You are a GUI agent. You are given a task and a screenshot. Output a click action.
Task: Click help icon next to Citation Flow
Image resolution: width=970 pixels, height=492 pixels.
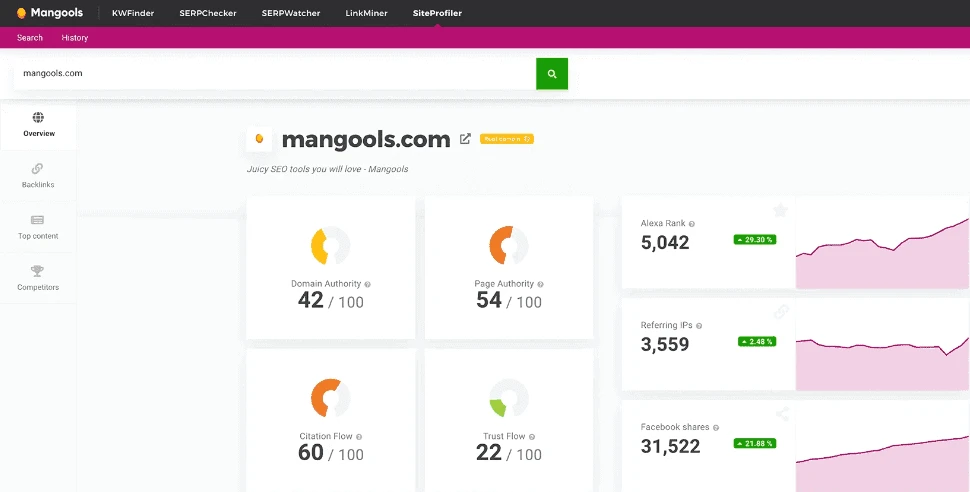(x=359, y=437)
